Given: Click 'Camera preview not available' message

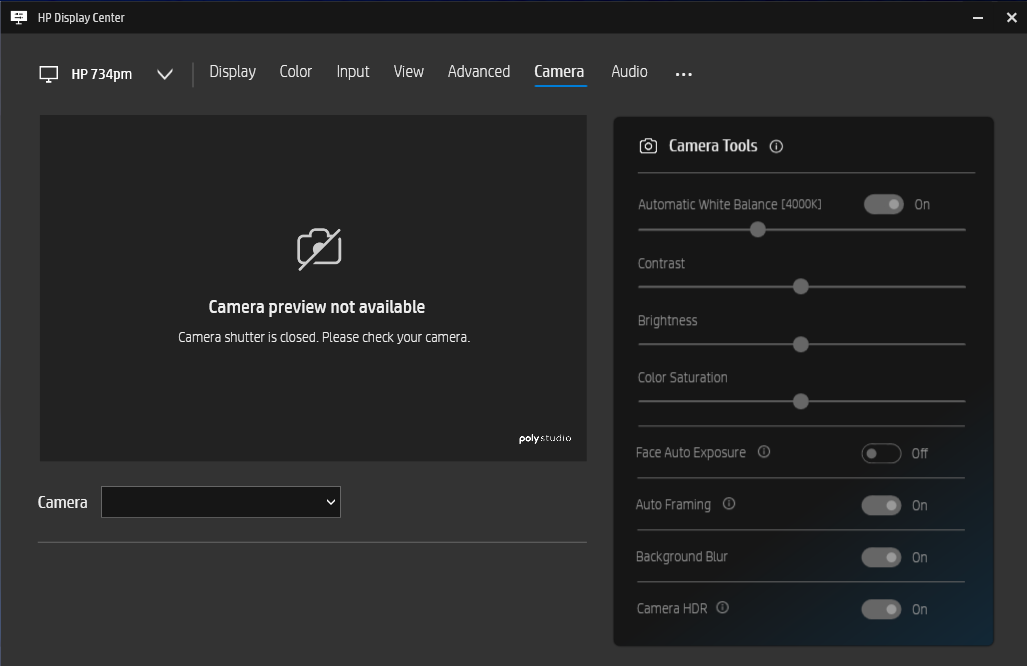Looking at the screenshot, I should click(x=316, y=306).
